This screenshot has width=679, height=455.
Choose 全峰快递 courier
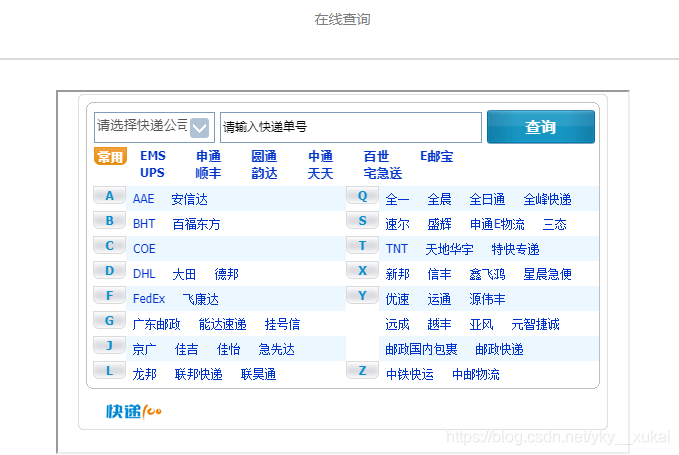click(547, 199)
